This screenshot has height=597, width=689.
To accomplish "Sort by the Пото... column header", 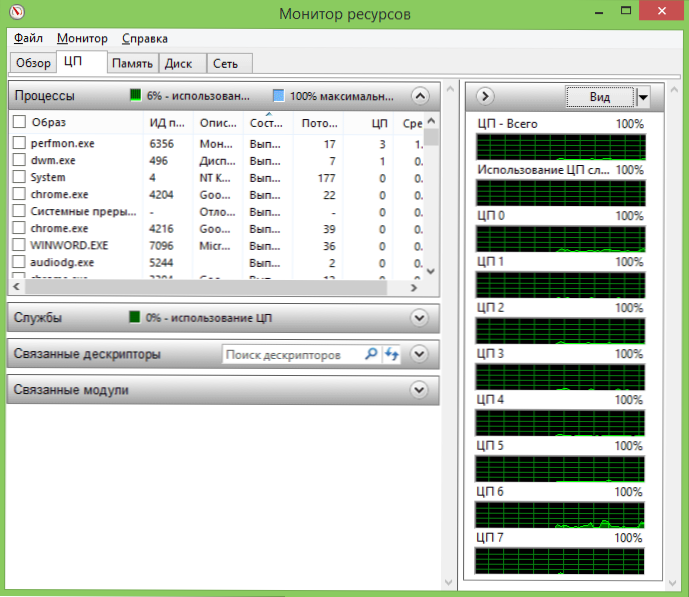I will tap(318, 123).
